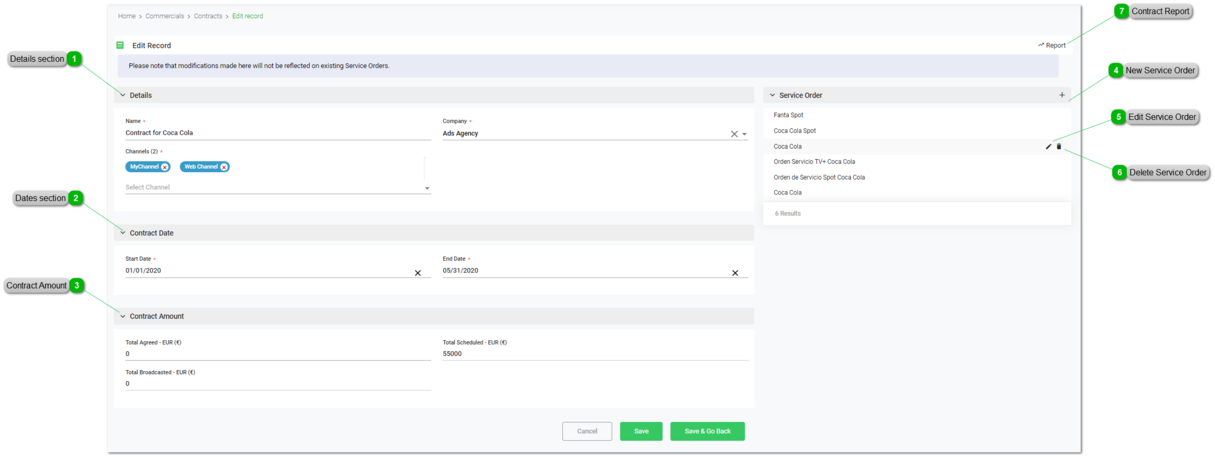The image size is (1215, 457).
Task: Clear the Company selection
Action: (733, 134)
